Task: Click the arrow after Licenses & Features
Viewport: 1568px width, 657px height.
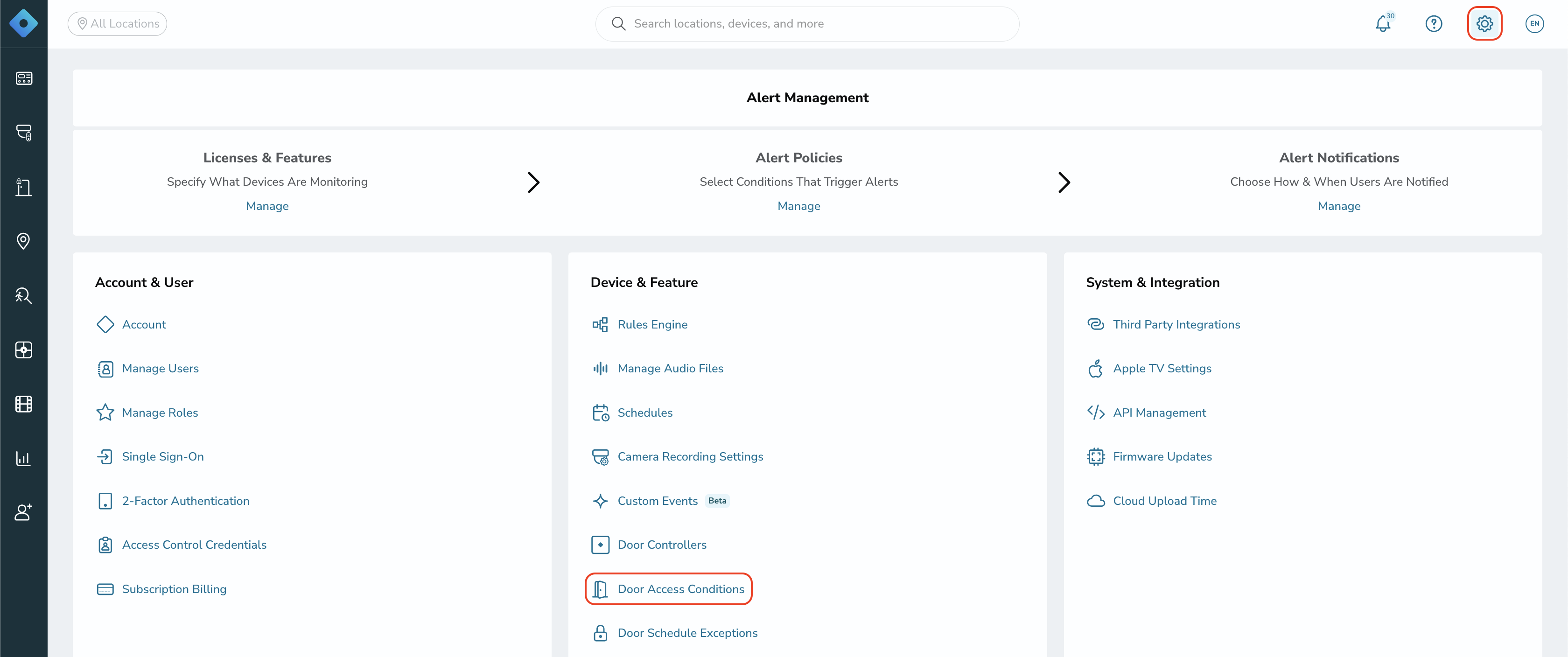Action: point(533,182)
